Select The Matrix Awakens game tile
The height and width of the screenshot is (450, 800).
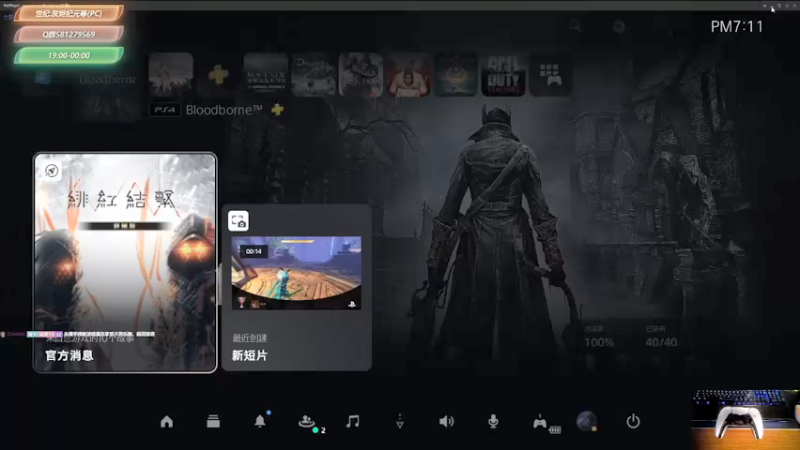point(266,75)
